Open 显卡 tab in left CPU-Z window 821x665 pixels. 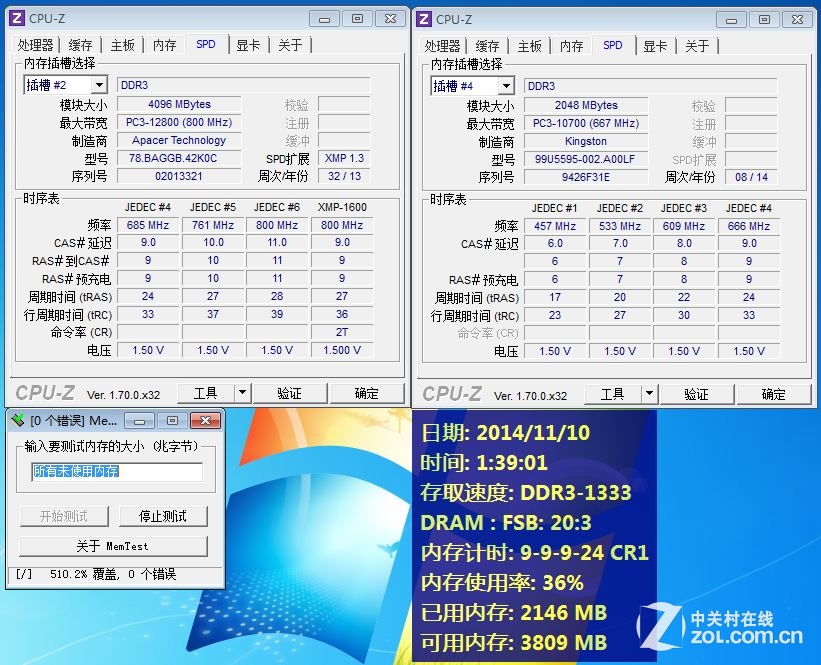(x=248, y=45)
